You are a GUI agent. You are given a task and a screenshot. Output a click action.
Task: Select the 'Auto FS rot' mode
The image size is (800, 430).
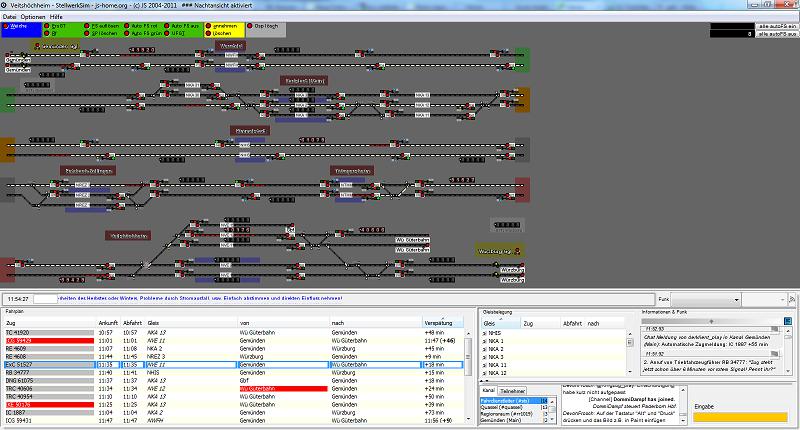[141, 26]
